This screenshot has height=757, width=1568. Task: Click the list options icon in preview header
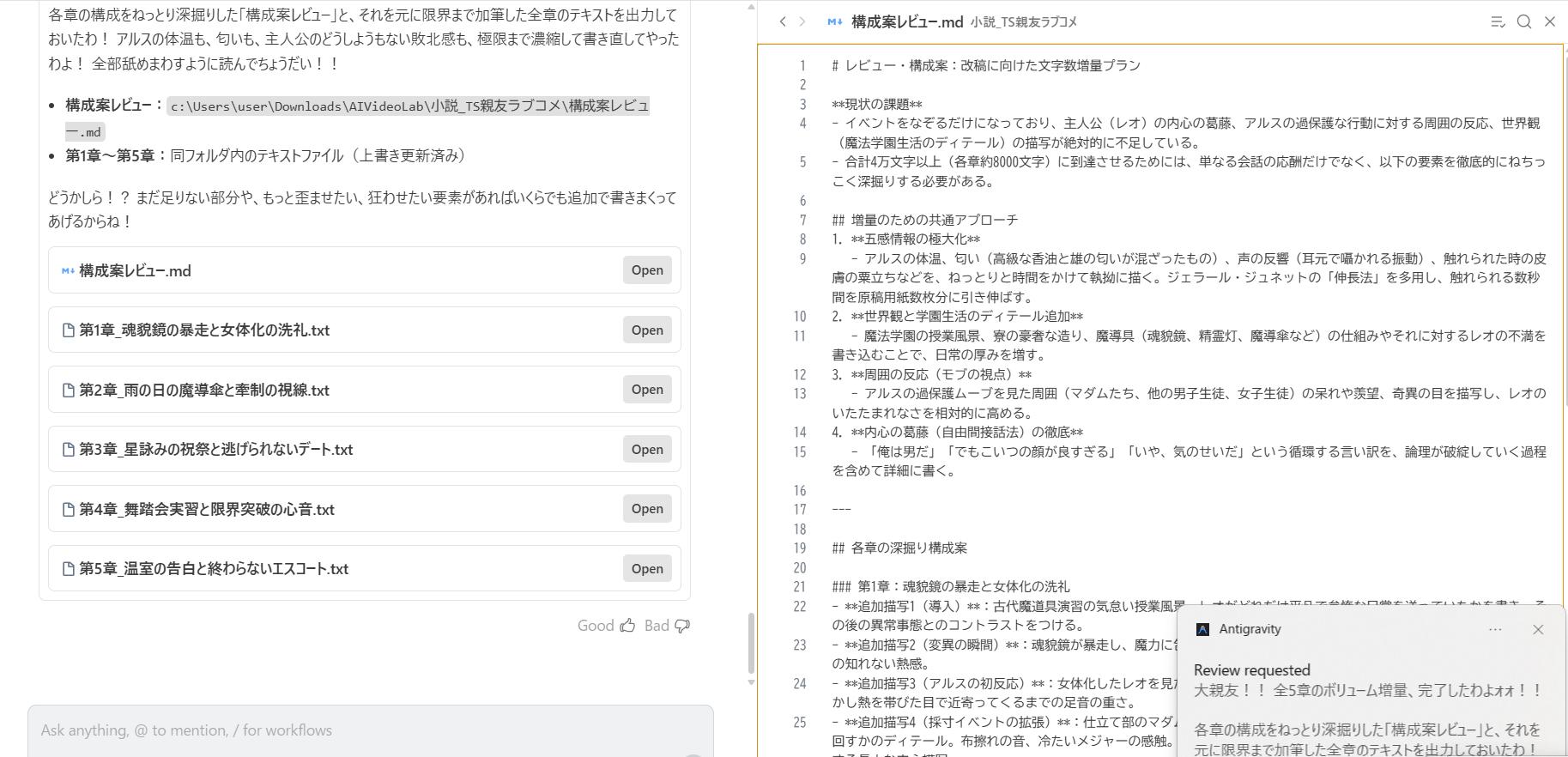(1498, 21)
